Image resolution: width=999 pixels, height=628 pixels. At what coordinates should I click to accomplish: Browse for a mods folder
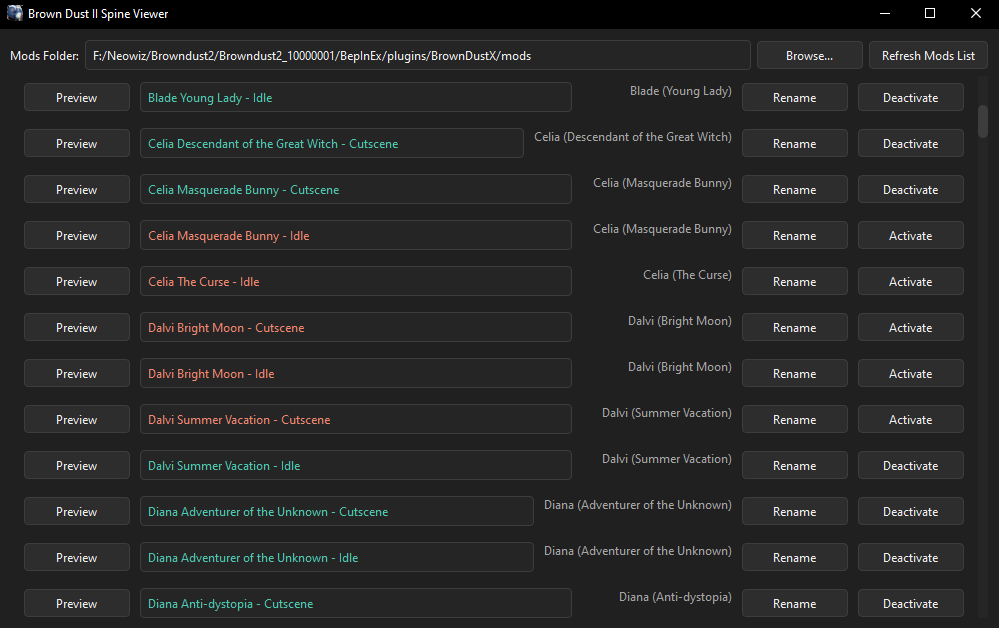[x=809, y=56]
